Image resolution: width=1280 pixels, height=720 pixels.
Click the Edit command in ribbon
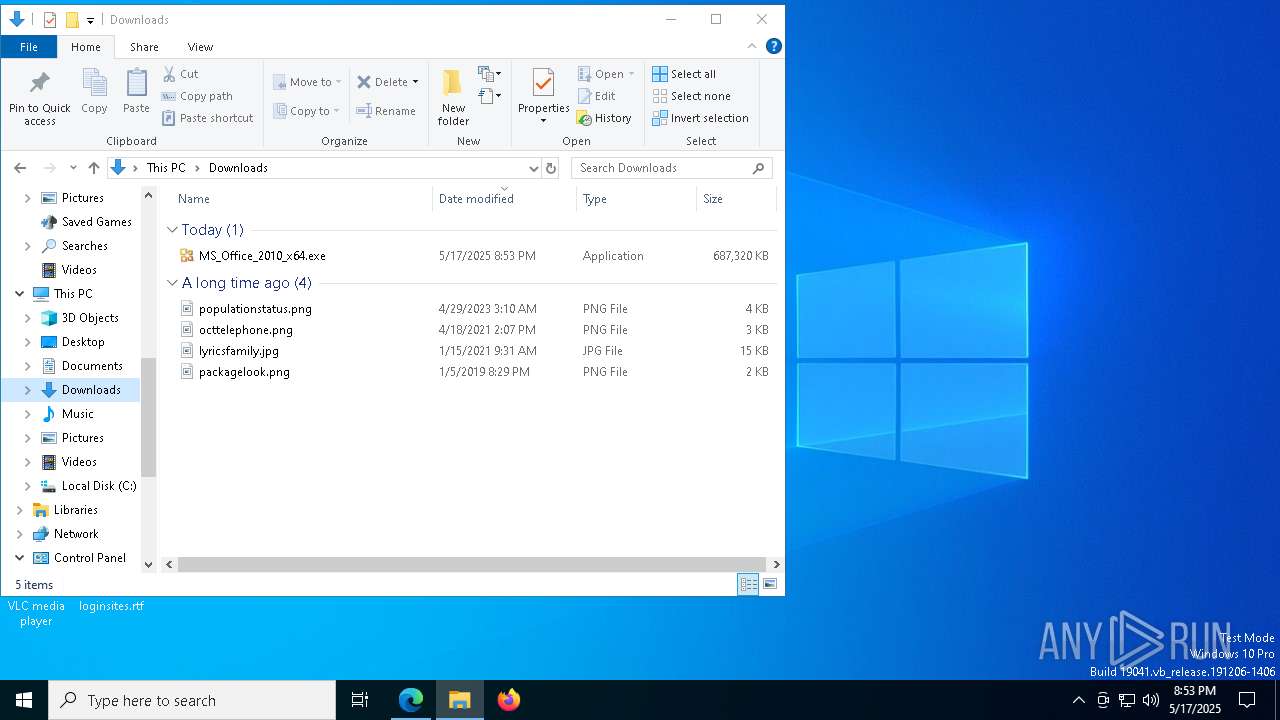pyautogui.click(x=596, y=96)
